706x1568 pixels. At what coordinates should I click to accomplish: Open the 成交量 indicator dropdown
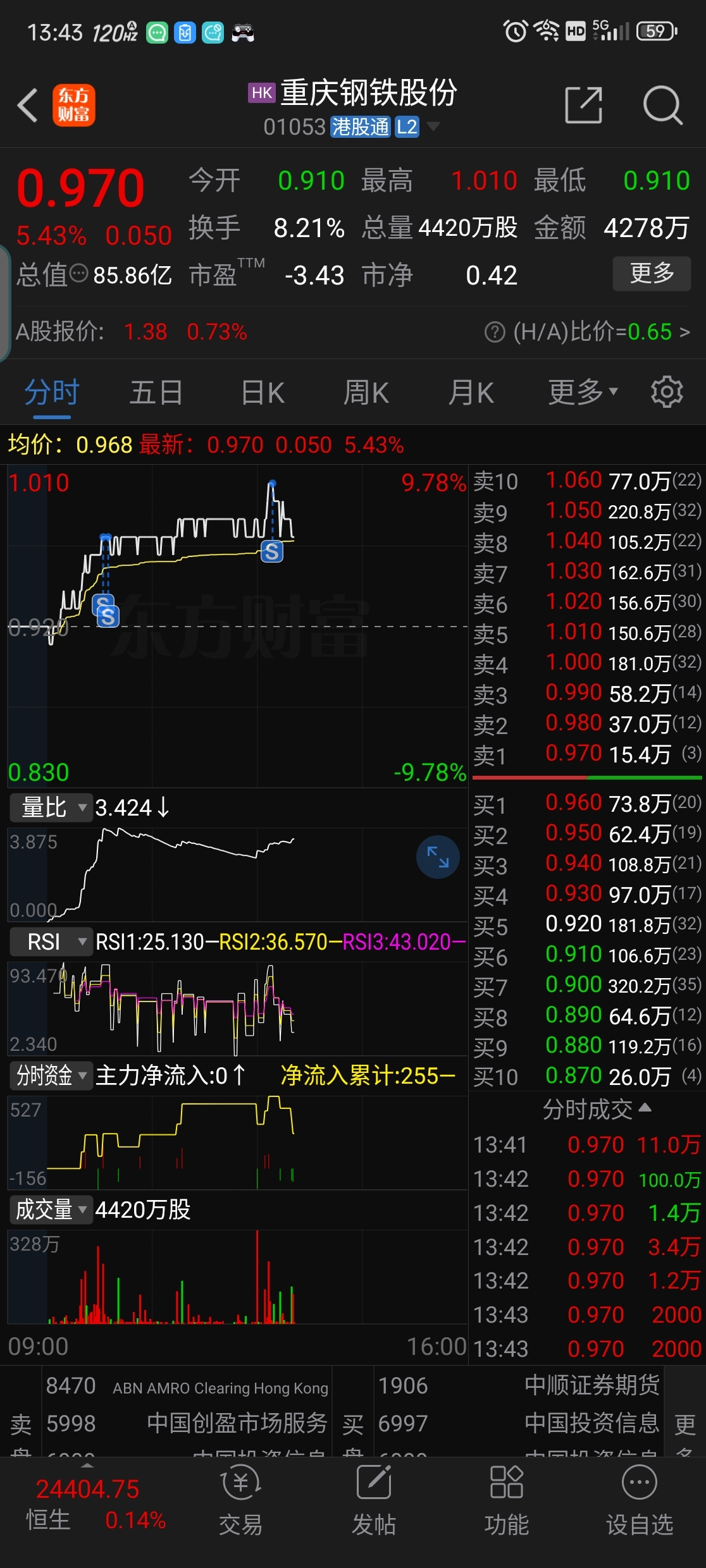(51, 1210)
